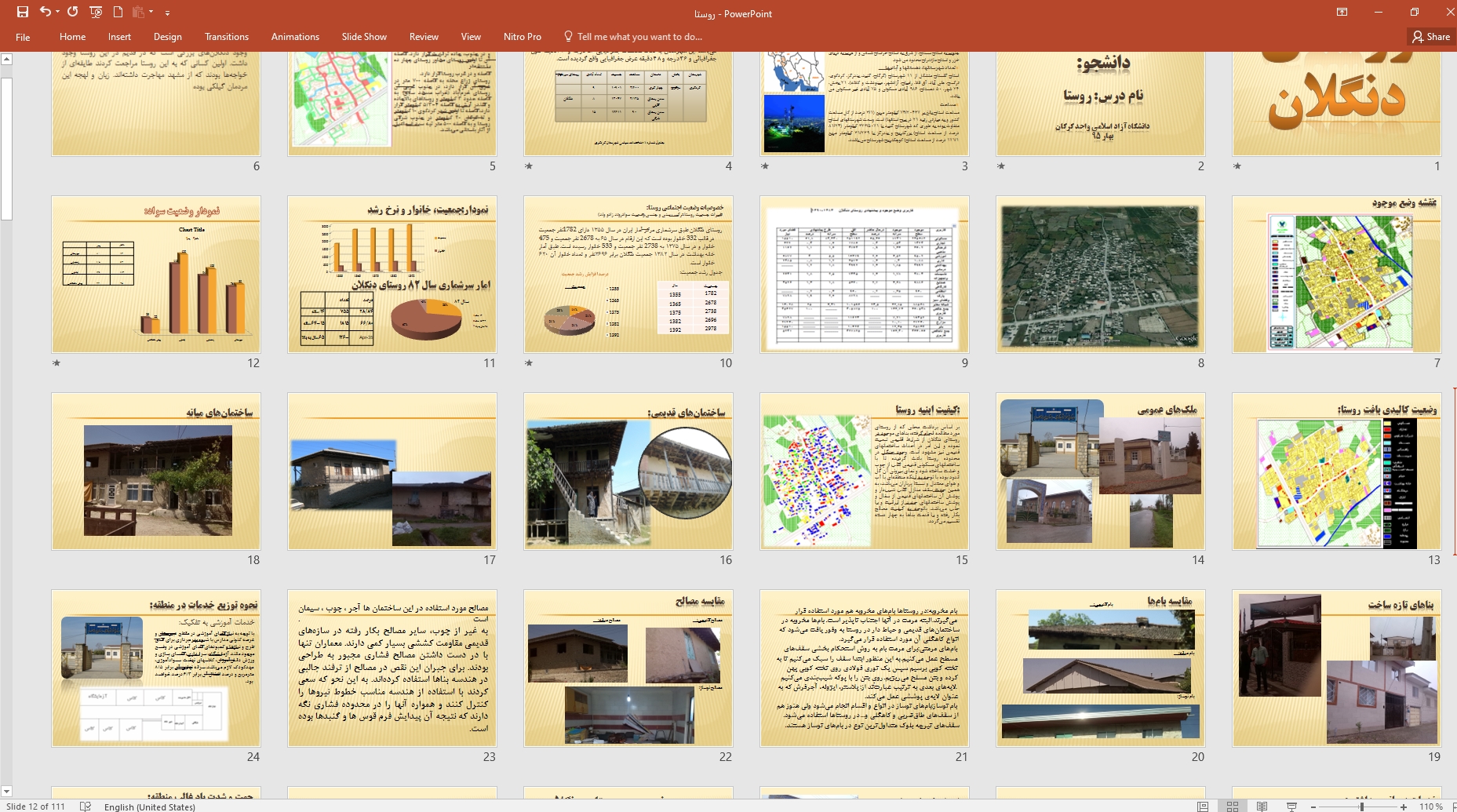Switch to the Nitro Pro tab

point(522,37)
